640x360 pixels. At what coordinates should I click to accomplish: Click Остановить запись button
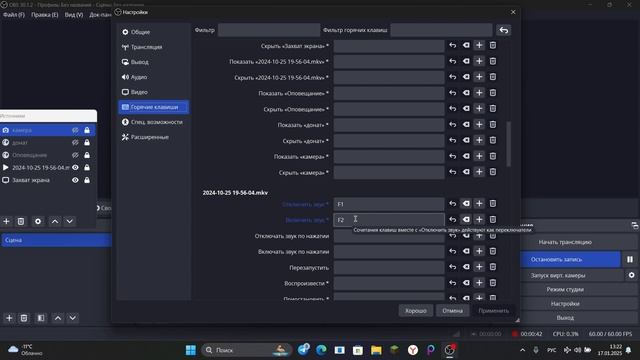571,260
